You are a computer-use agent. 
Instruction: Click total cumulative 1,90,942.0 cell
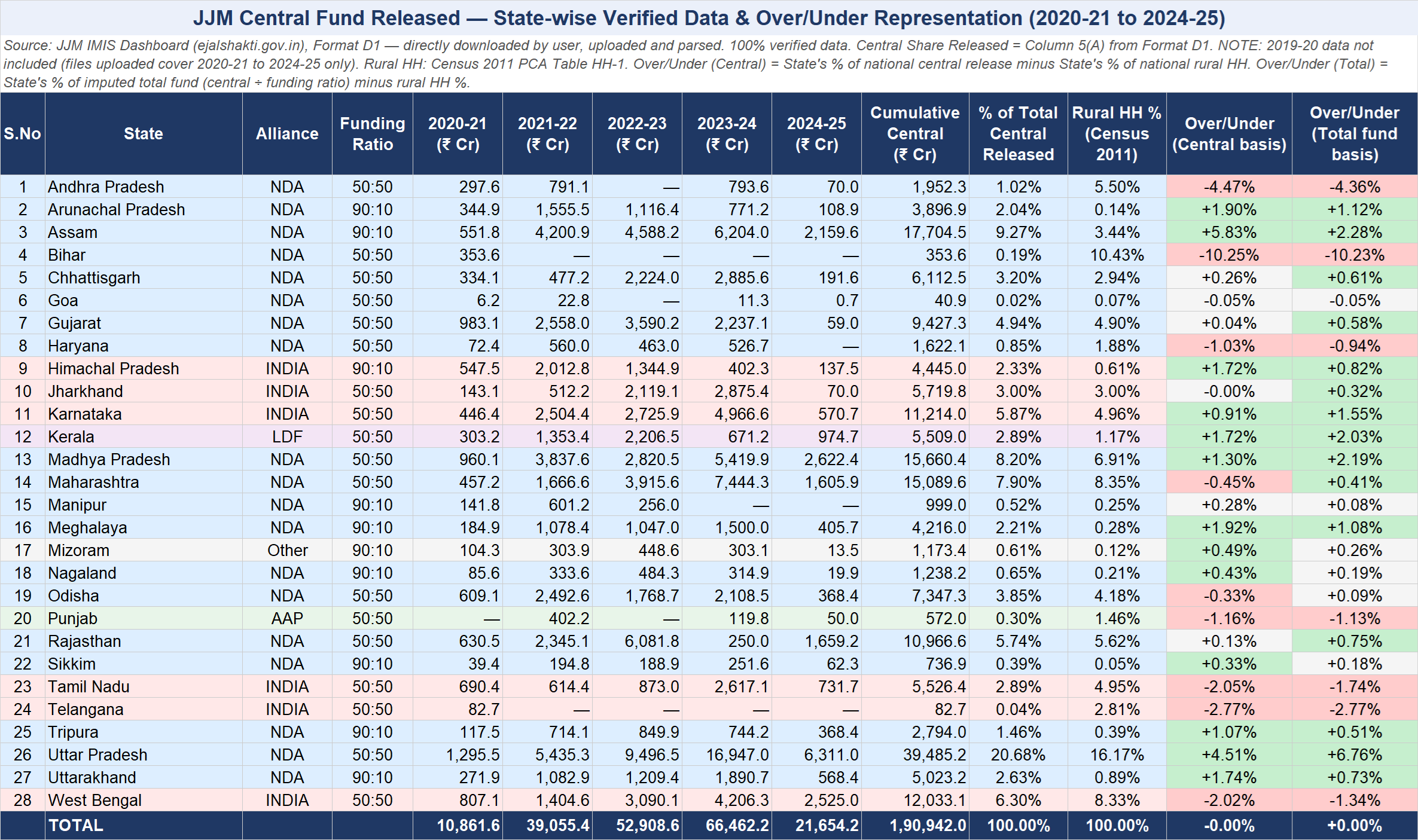(927, 825)
